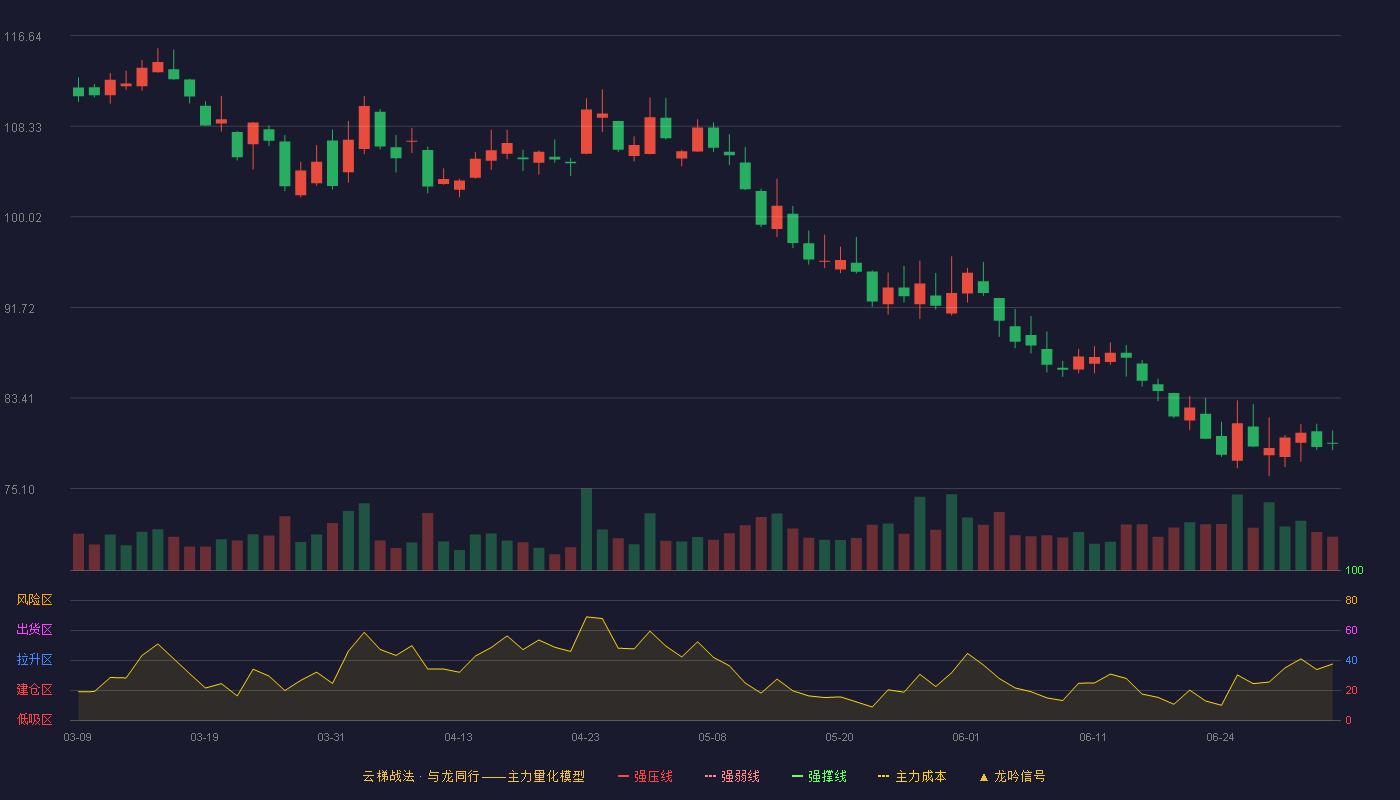This screenshot has height=800, width=1400.
Task: Click the red dash icon beside 强压线
Action: (x=624, y=776)
